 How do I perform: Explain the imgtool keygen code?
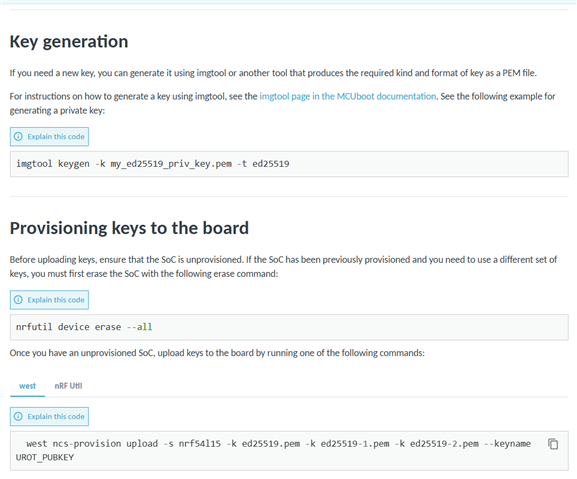tap(49, 136)
